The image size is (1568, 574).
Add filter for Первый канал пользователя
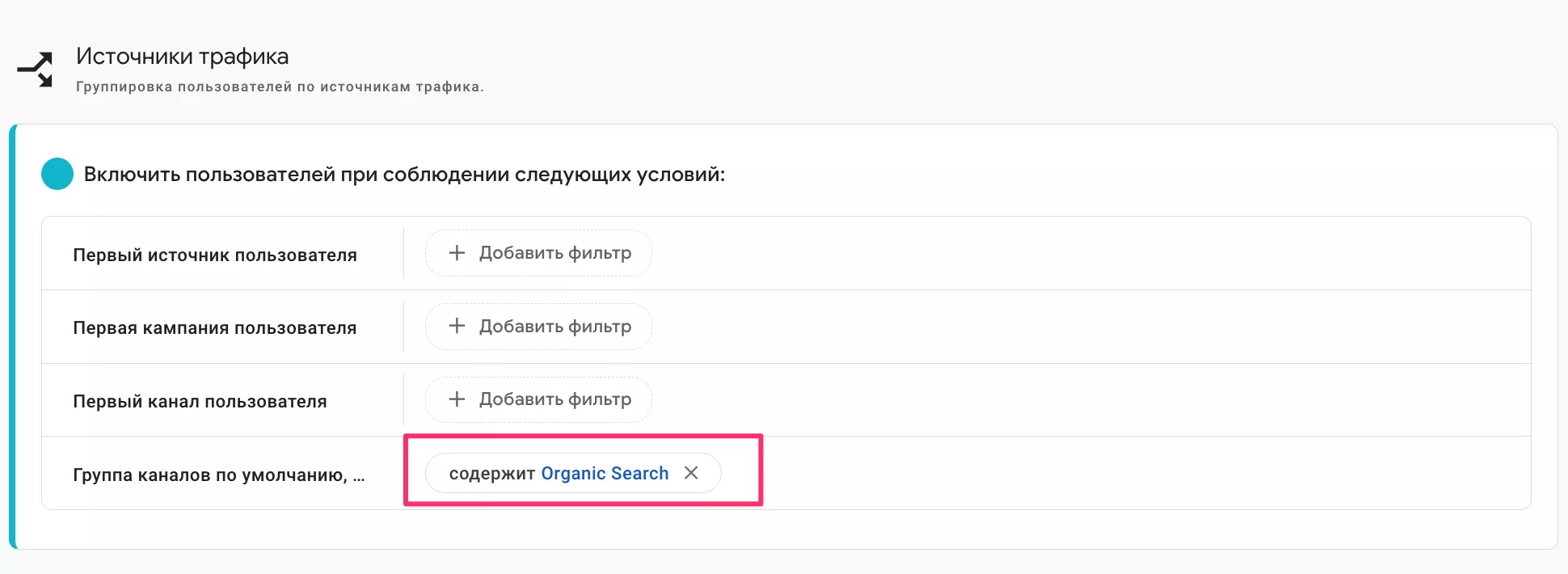[538, 399]
